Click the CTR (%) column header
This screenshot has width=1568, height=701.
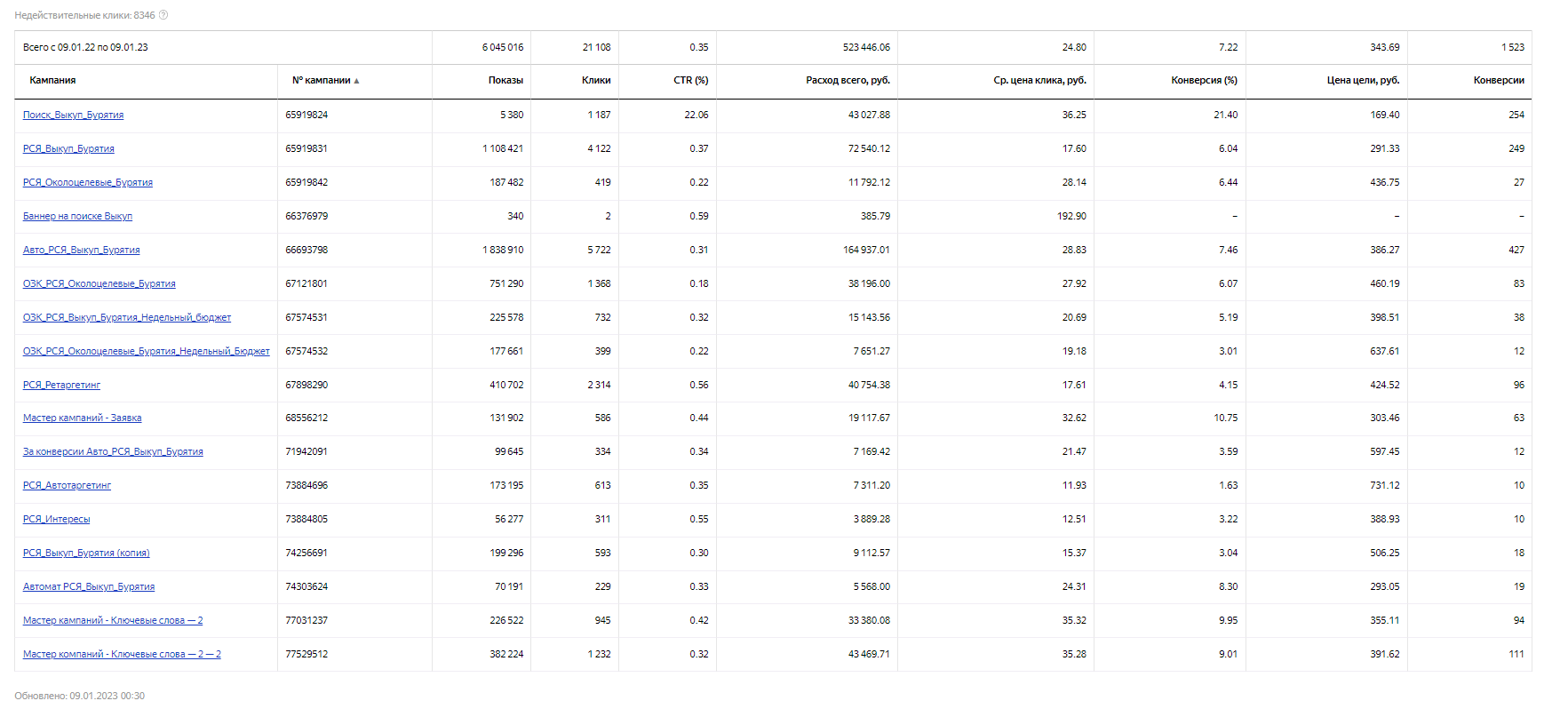coord(690,80)
